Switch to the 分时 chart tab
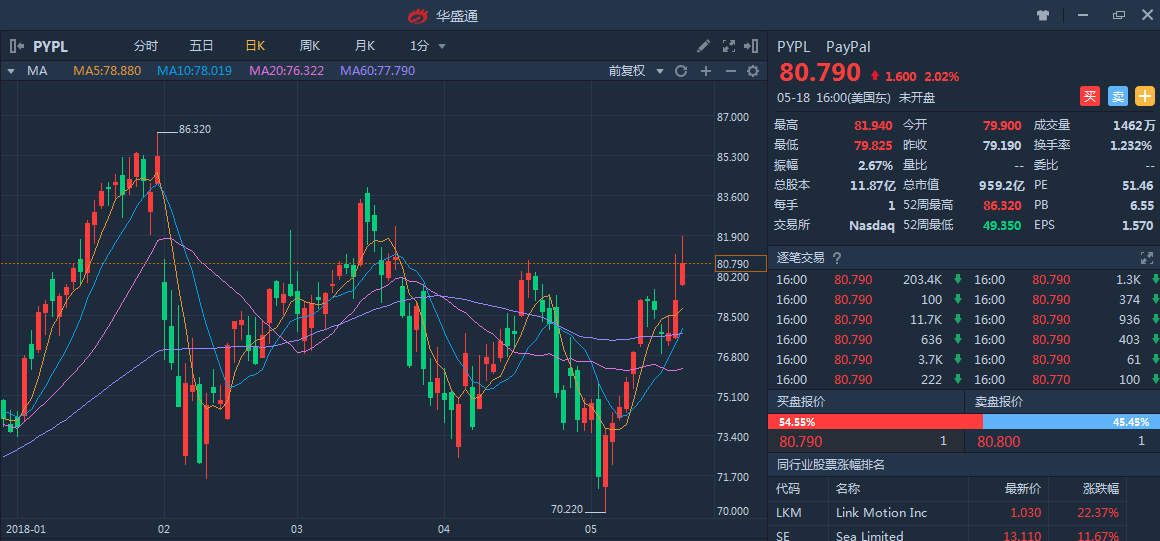Image resolution: width=1160 pixels, height=541 pixels. pos(146,46)
